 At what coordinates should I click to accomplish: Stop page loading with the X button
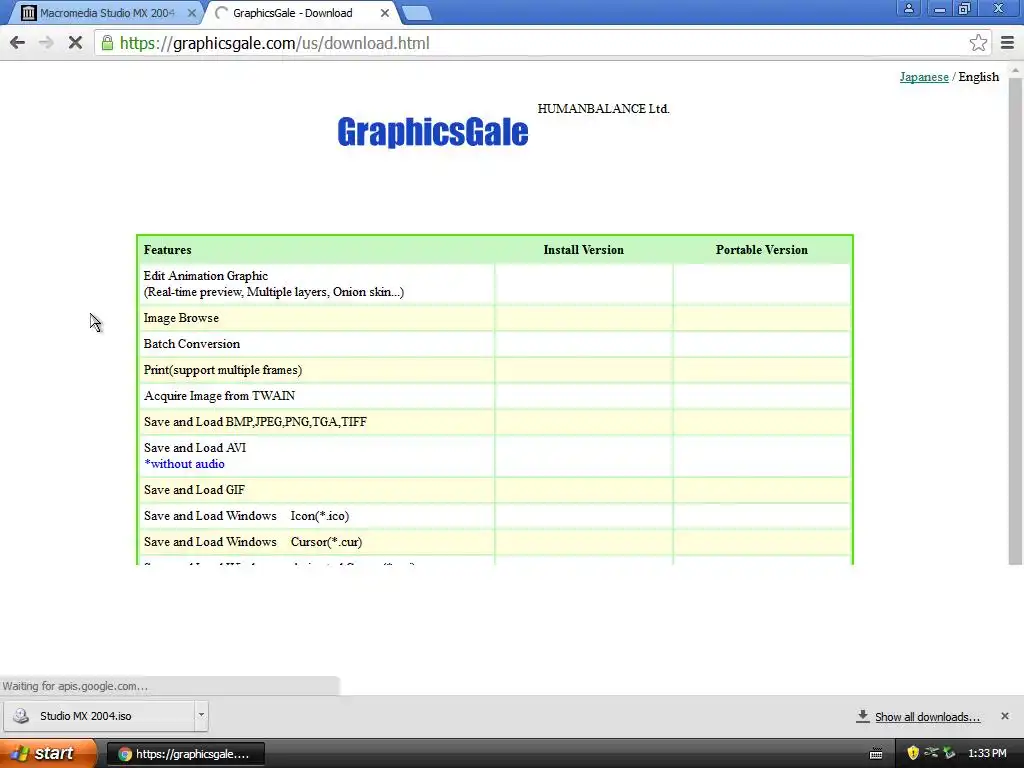point(75,43)
